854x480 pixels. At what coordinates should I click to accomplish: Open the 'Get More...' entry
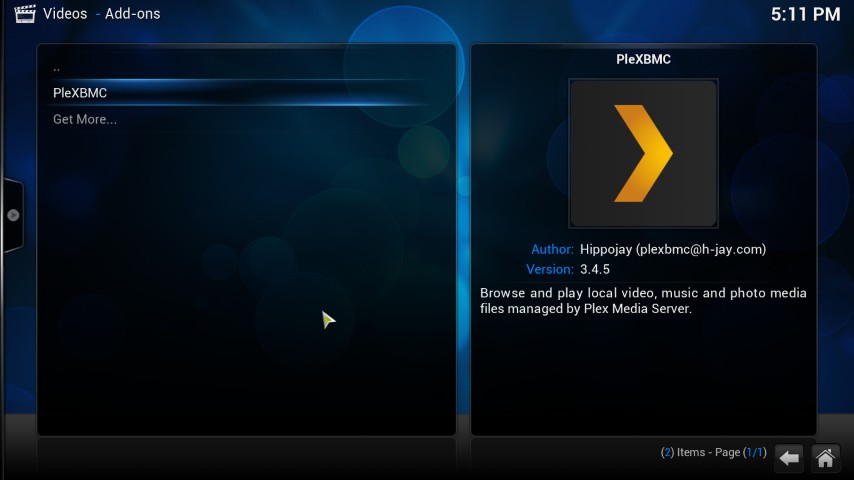click(x=85, y=119)
